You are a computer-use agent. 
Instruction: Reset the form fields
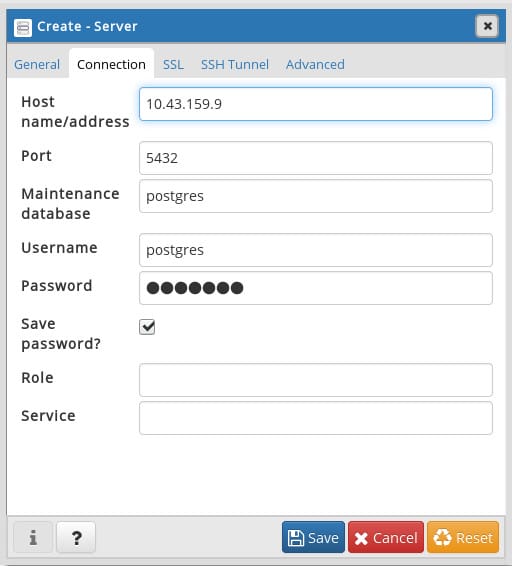463,537
